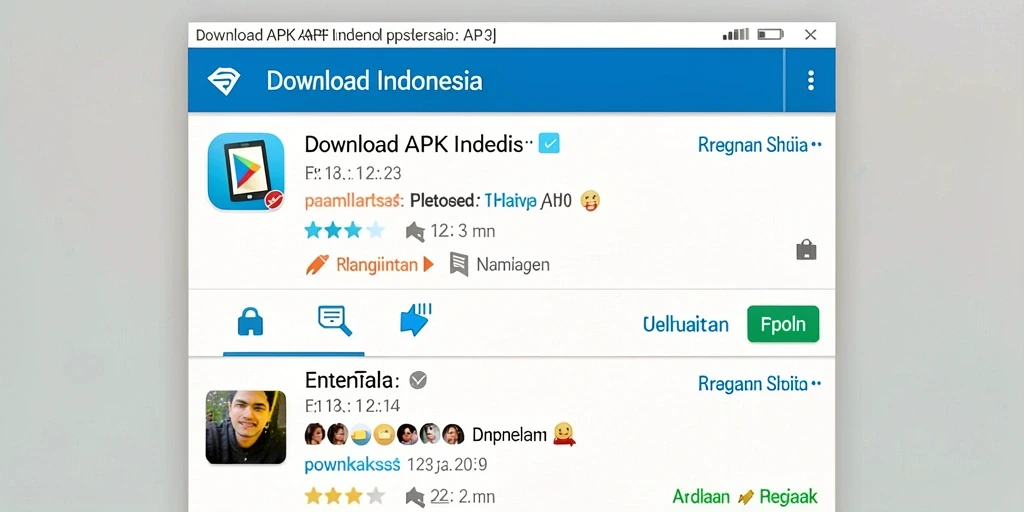This screenshot has width=1024, height=512.
Task: Click the first avatar in Dnpnelam row
Action: pyautogui.click(x=315, y=434)
